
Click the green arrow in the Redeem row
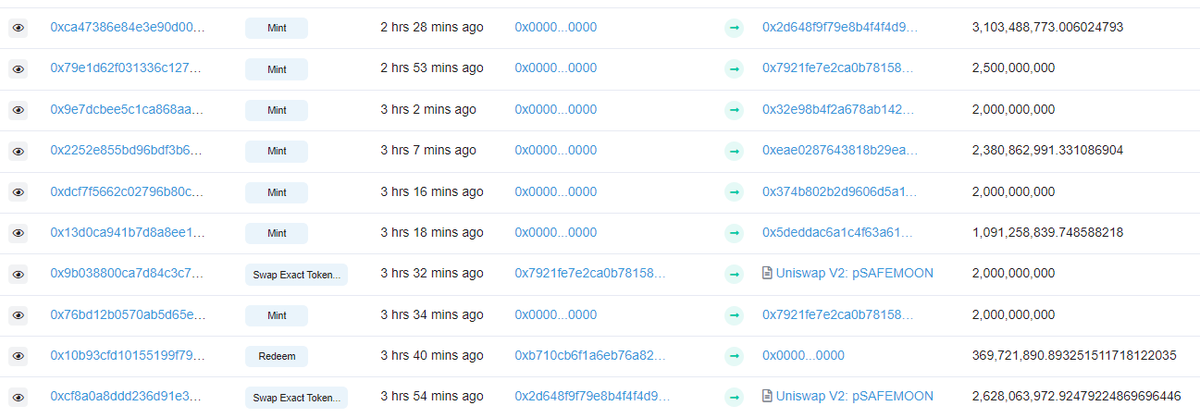(x=735, y=356)
